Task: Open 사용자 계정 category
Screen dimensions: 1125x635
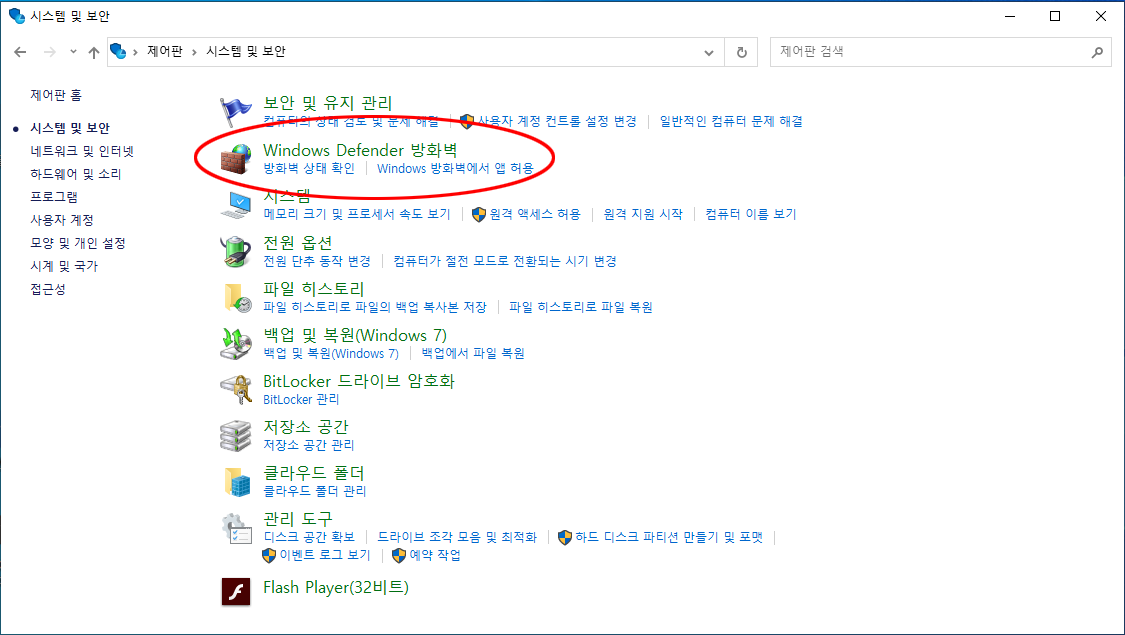Action: 62,220
